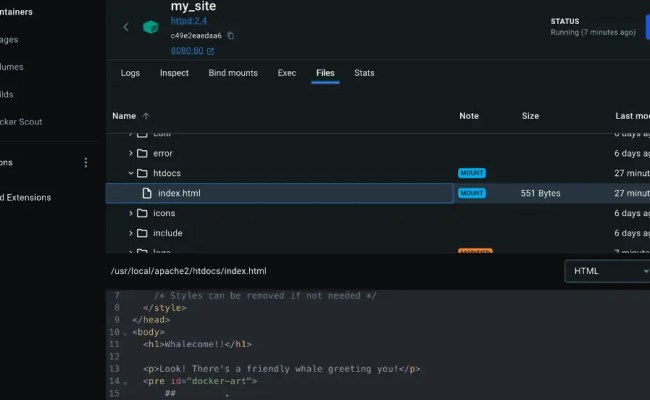Click MOUNT badge on index.html row
The image size is (650, 400).
click(x=472, y=193)
